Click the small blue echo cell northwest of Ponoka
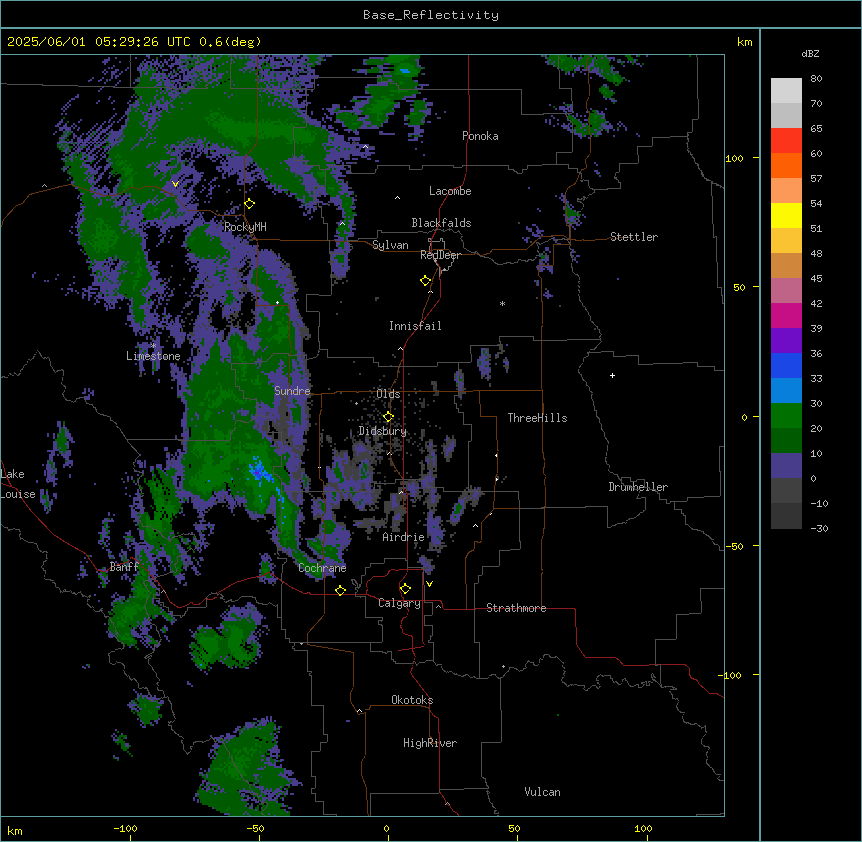Screen dimensions: 862x842 click(x=405, y=70)
